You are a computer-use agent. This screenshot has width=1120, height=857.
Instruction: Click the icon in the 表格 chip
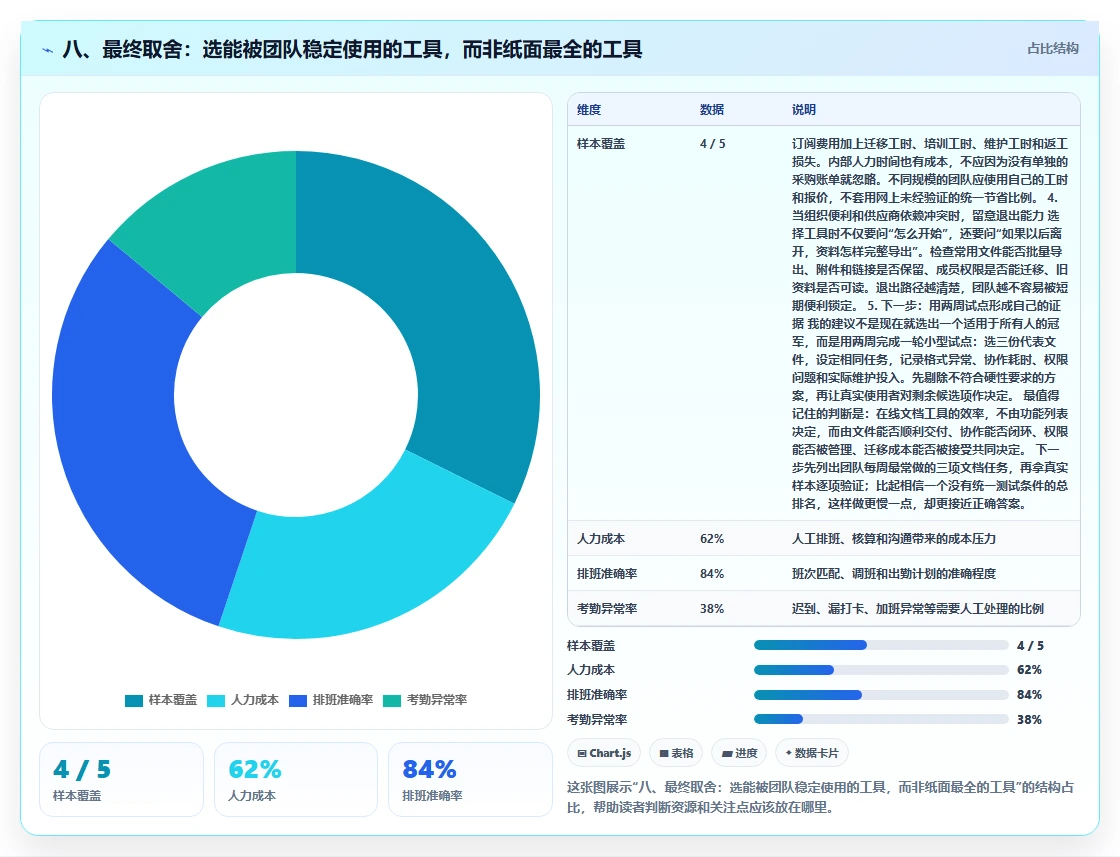click(x=664, y=753)
